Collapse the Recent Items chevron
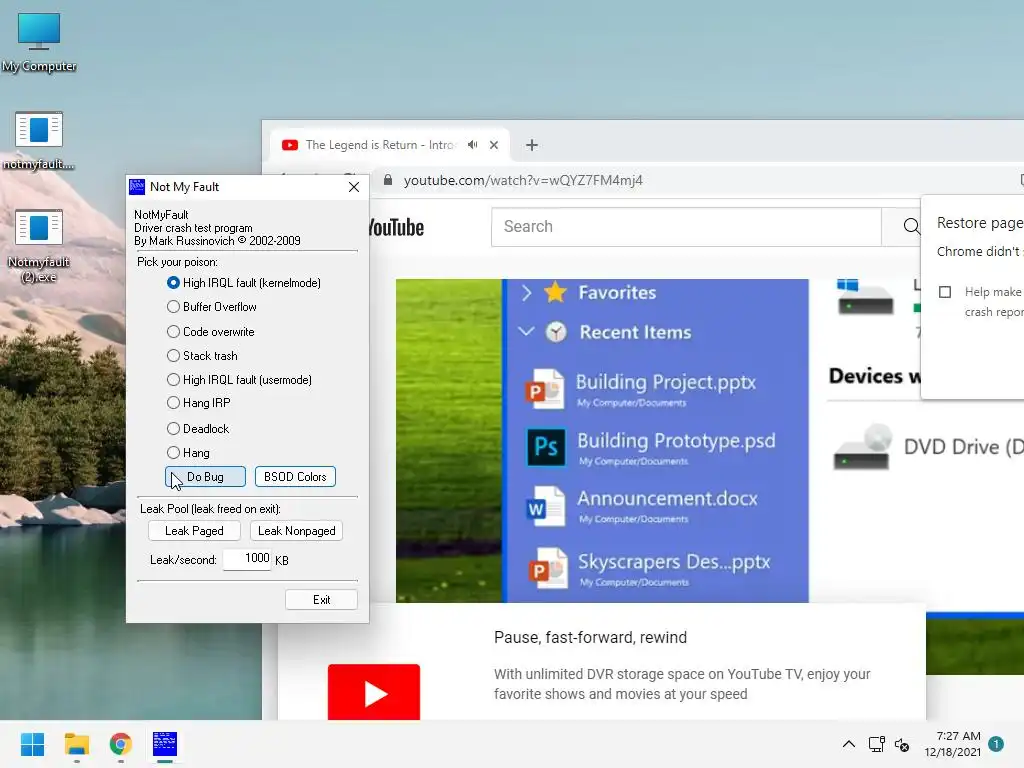This screenshot has height=768, width=1024. pyautogui.click(x=526, y=331)
